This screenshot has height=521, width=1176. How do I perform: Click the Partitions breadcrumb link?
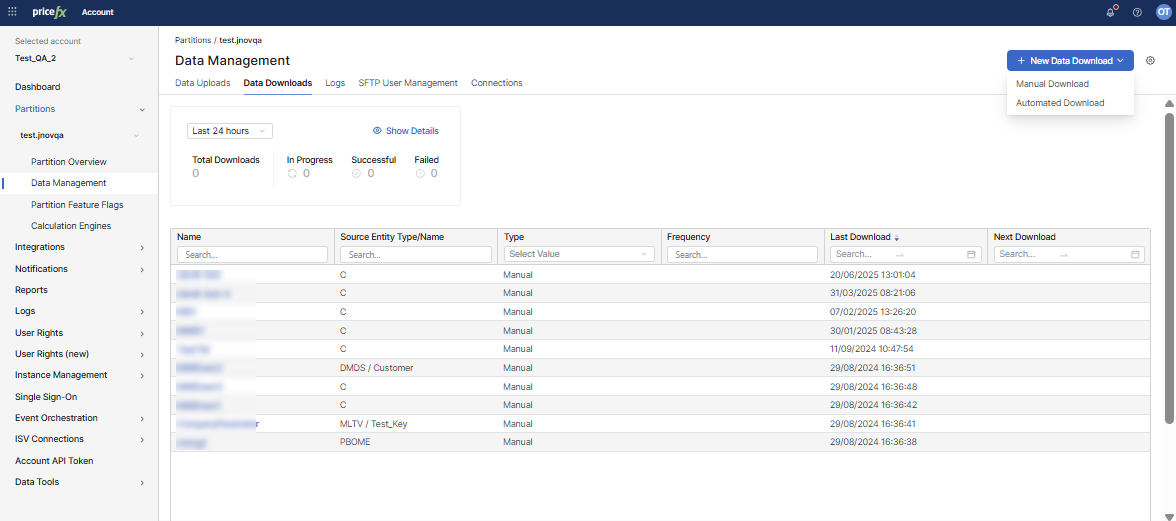(193, 40)
